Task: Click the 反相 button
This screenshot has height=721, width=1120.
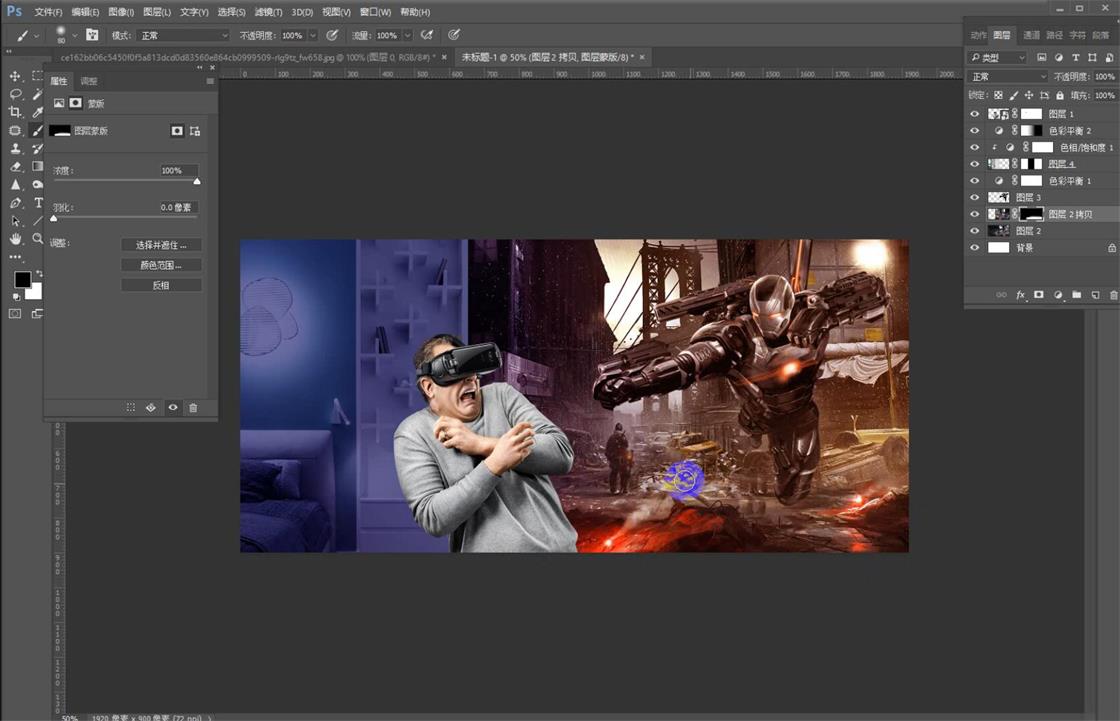Action: (161, 285)
